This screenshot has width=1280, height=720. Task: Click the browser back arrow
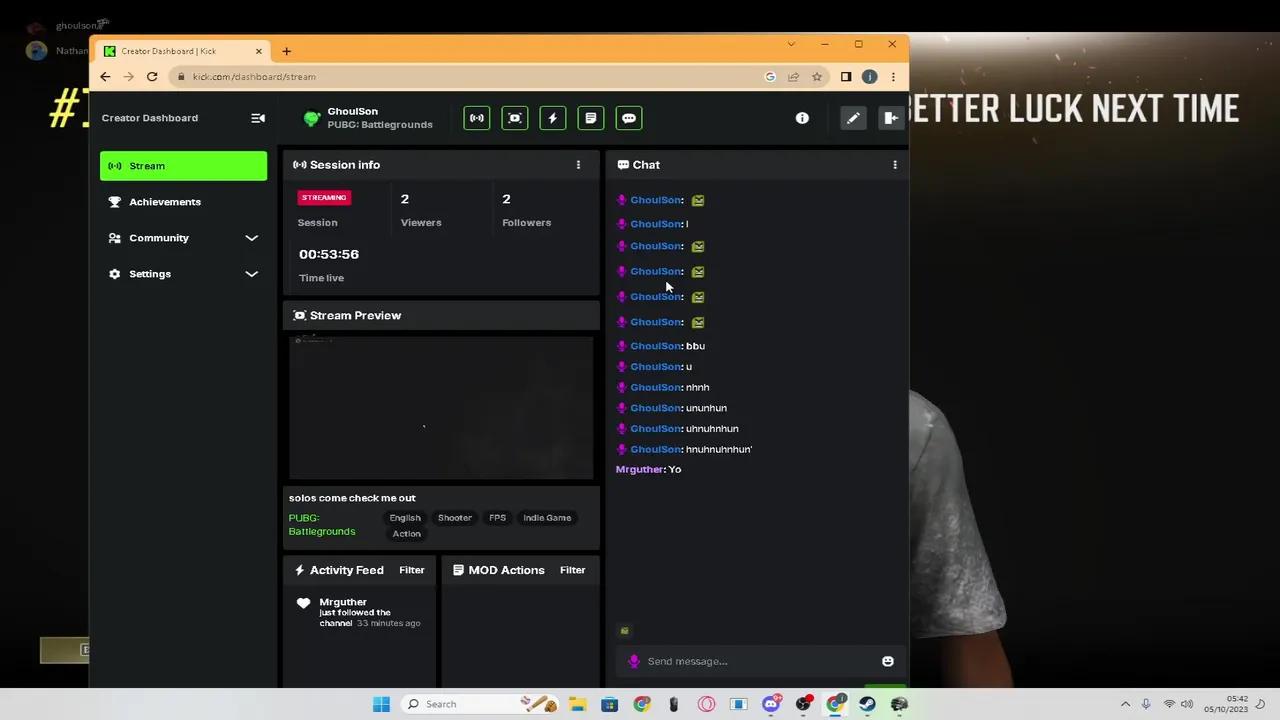coord(105,77)
